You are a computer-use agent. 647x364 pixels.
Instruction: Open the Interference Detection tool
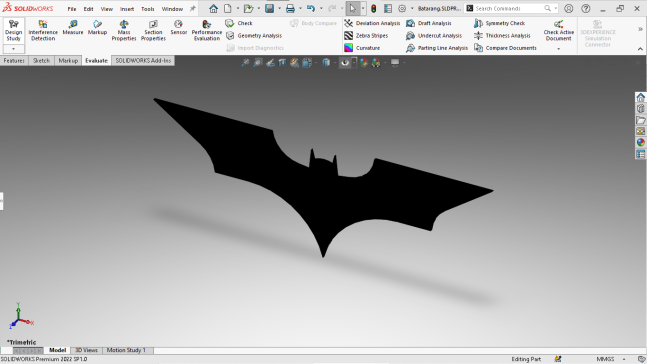[43, 30]
